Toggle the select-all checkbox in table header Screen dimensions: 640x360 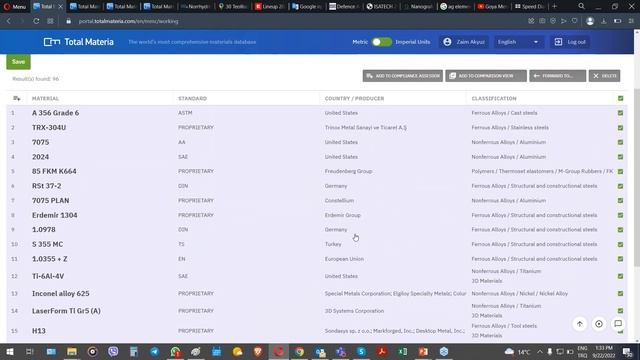click(620, 98)
